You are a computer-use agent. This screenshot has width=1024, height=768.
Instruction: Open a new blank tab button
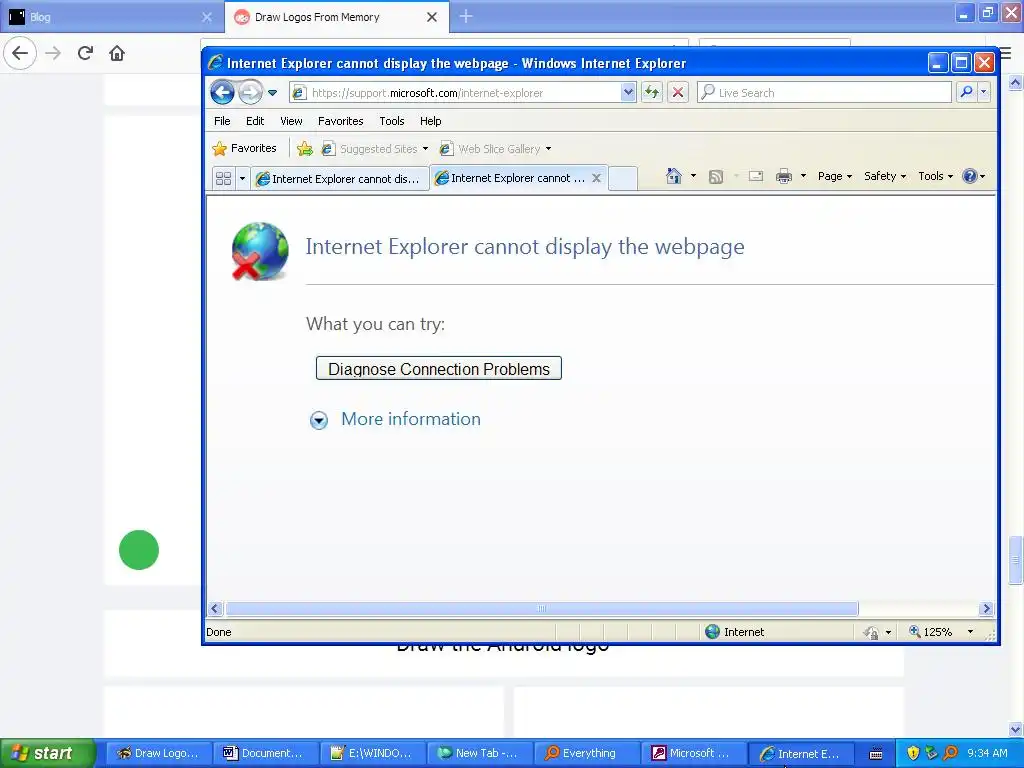623,178
